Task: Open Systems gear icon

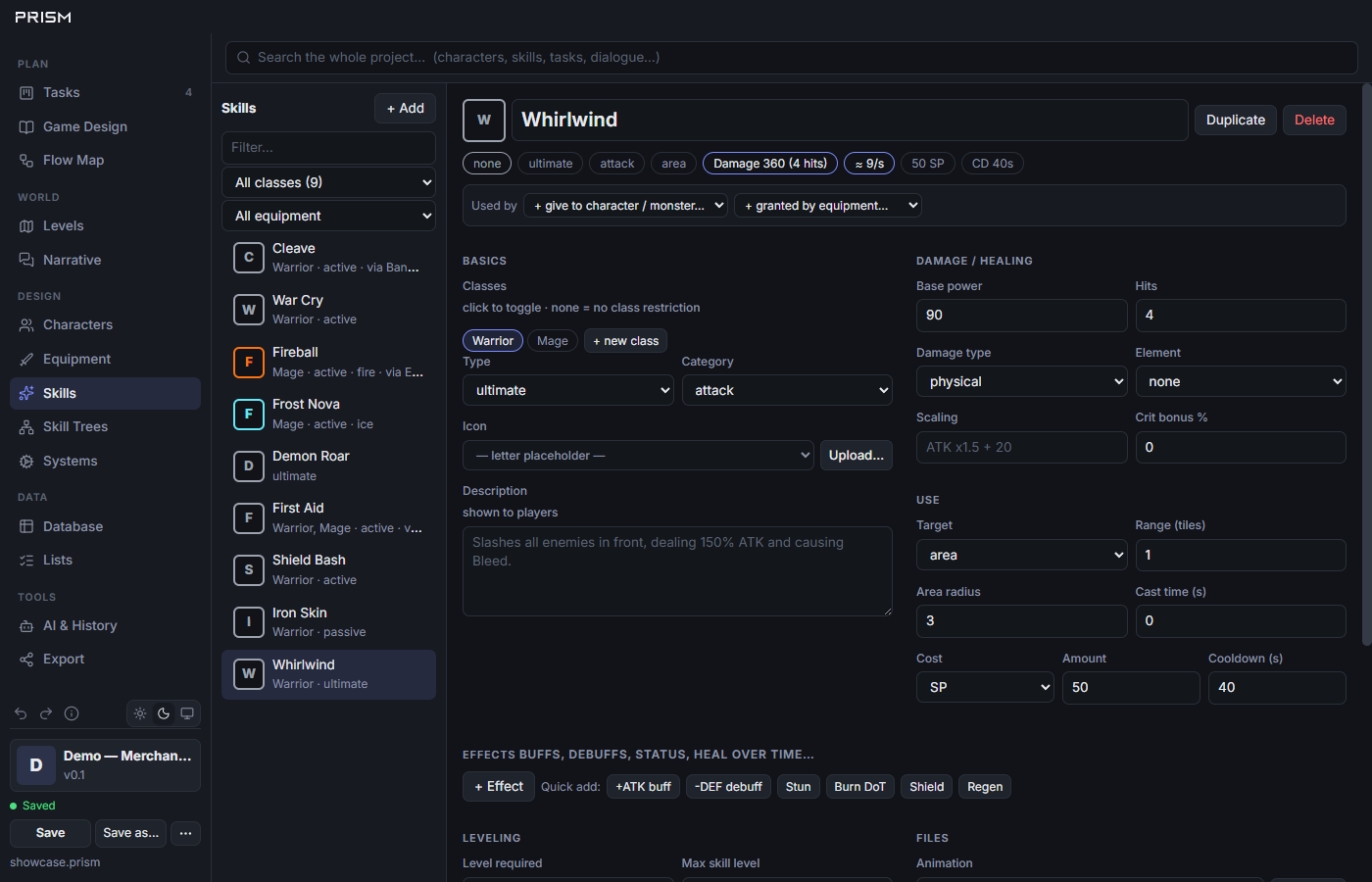Action: (26, 461)
